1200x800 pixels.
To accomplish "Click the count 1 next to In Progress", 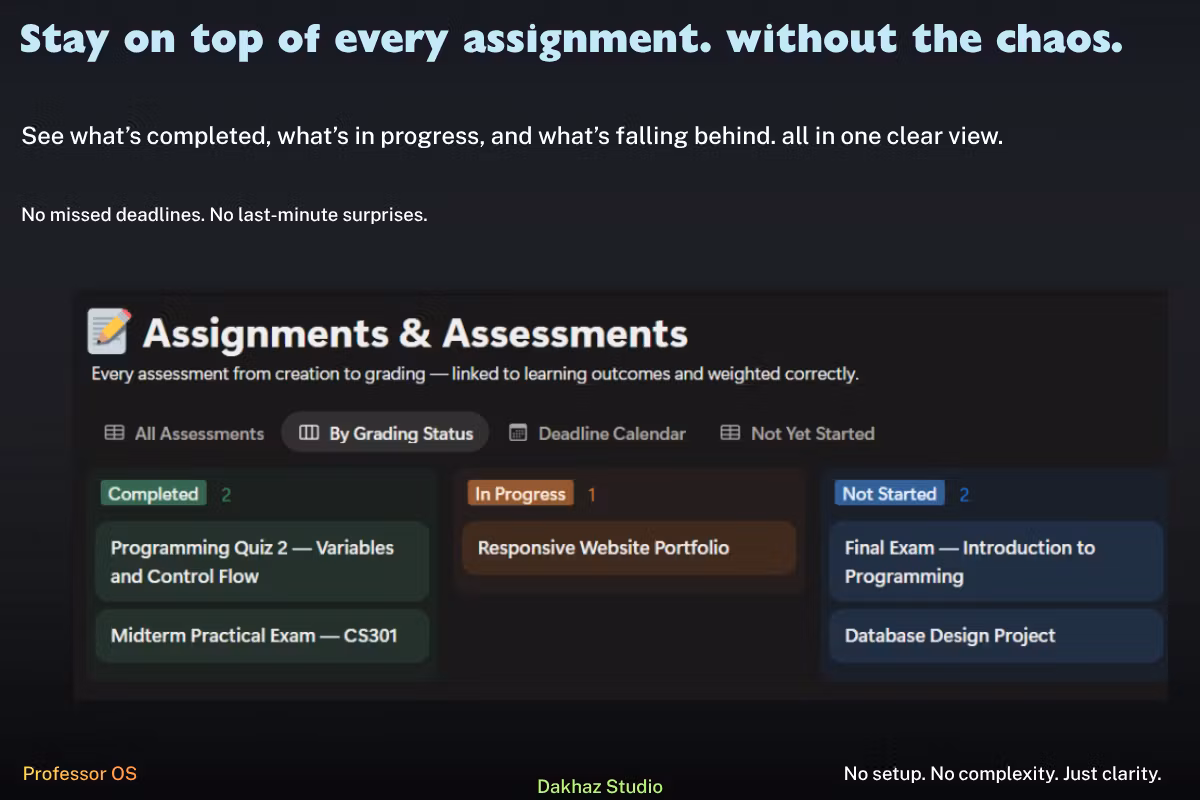I will click(591, 494).
